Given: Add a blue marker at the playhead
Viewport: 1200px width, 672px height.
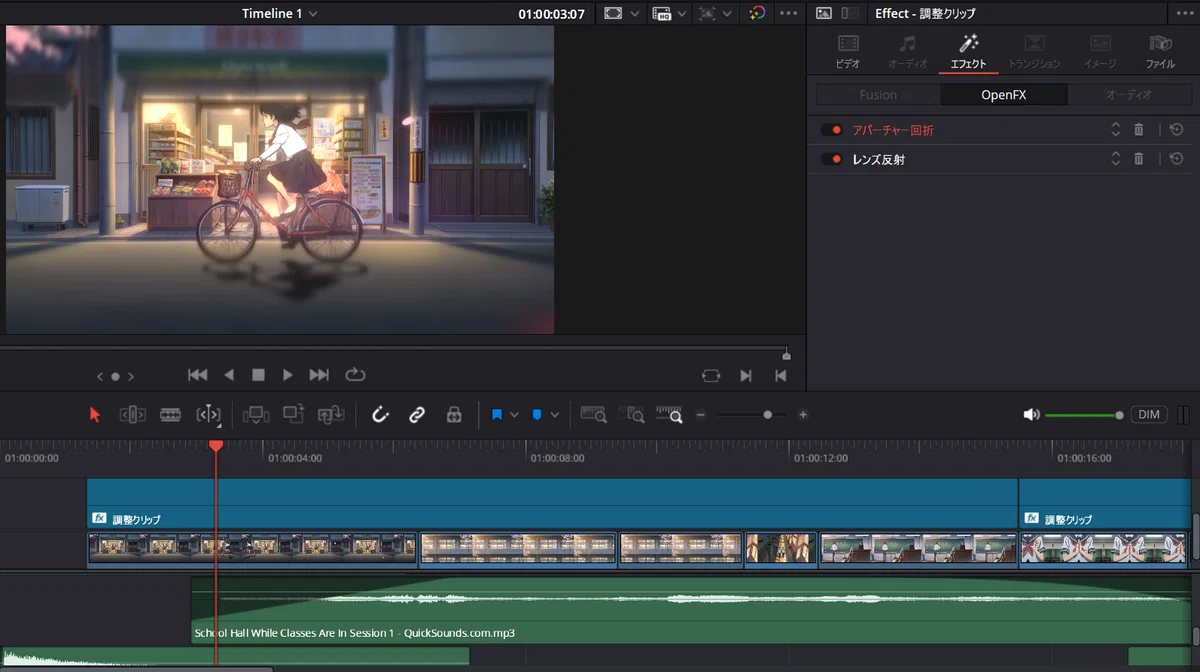Looking at the screenshot, I should click(x=537, y=414).
